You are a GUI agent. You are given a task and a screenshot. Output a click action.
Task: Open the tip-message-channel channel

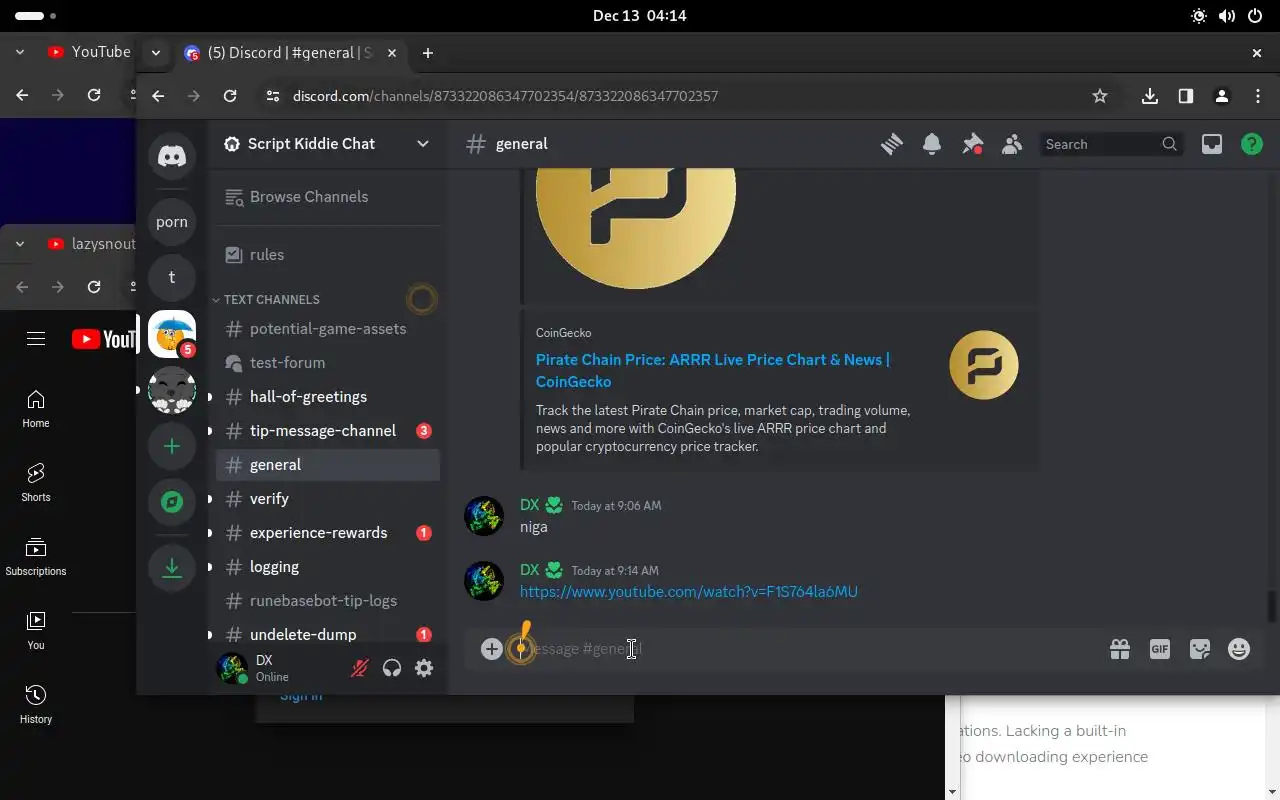(328, 431)
